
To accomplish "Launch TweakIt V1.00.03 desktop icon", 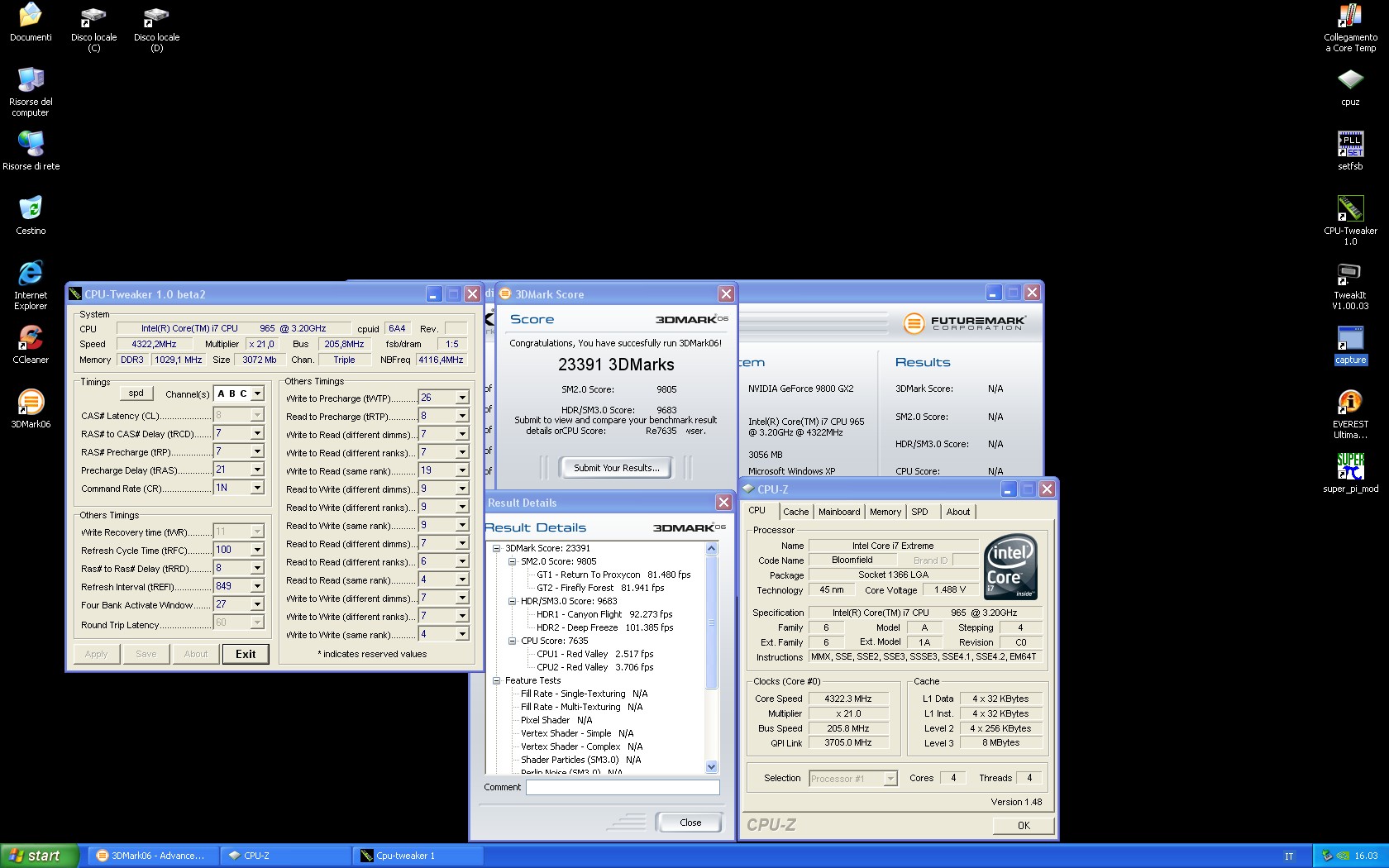I will 1350,286.
